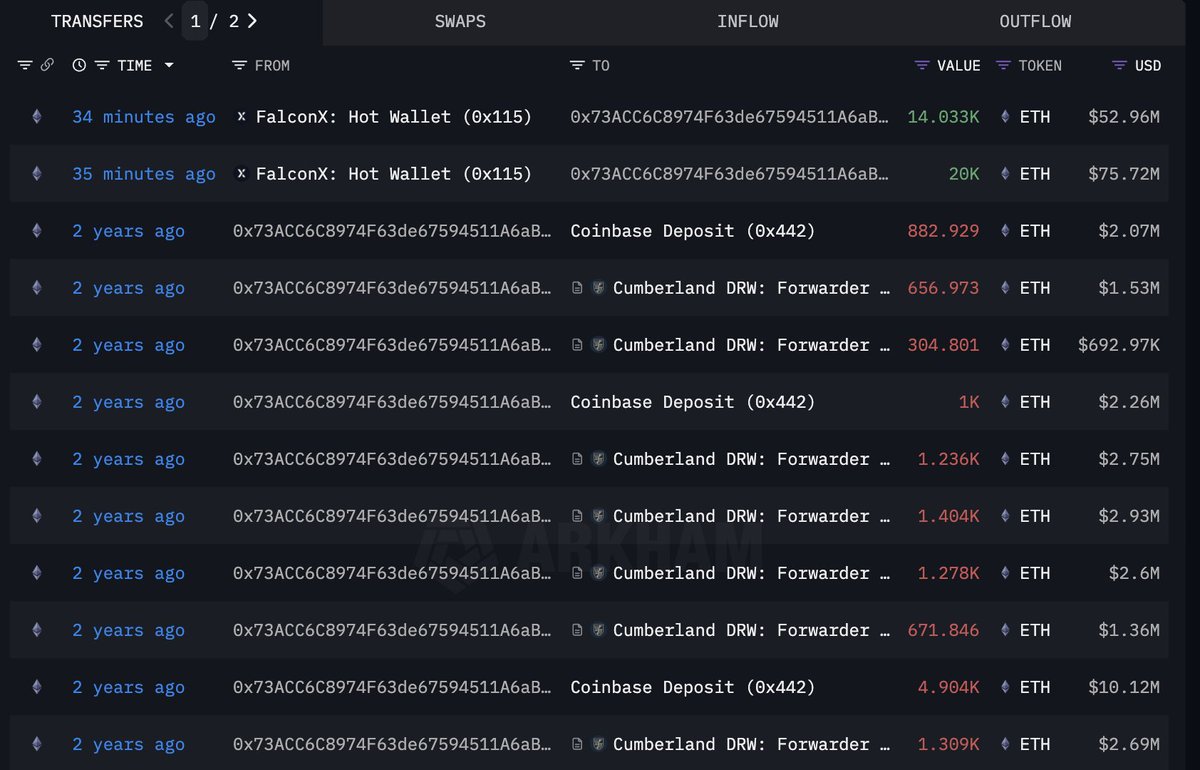Open chain filter icon in header
Screen dimensions: 1200x770
coord(25,65)
